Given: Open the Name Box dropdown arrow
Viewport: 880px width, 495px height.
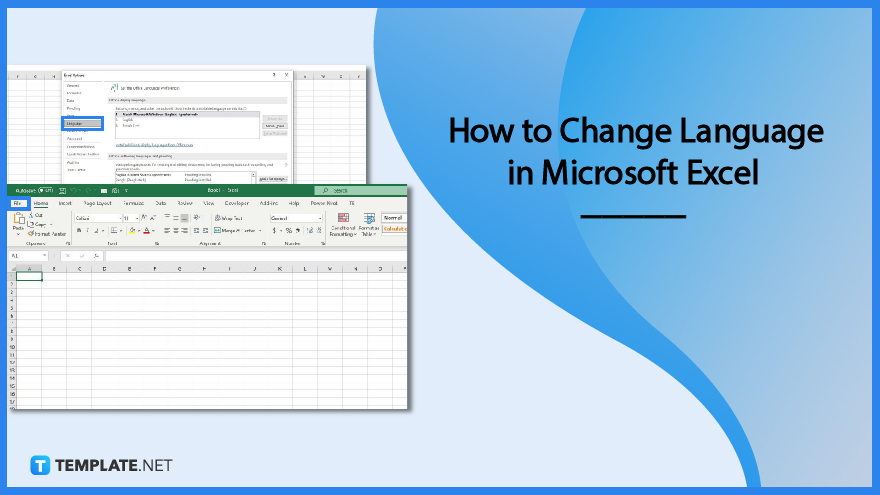Looking at the screenshot, I should coord(44,256).
